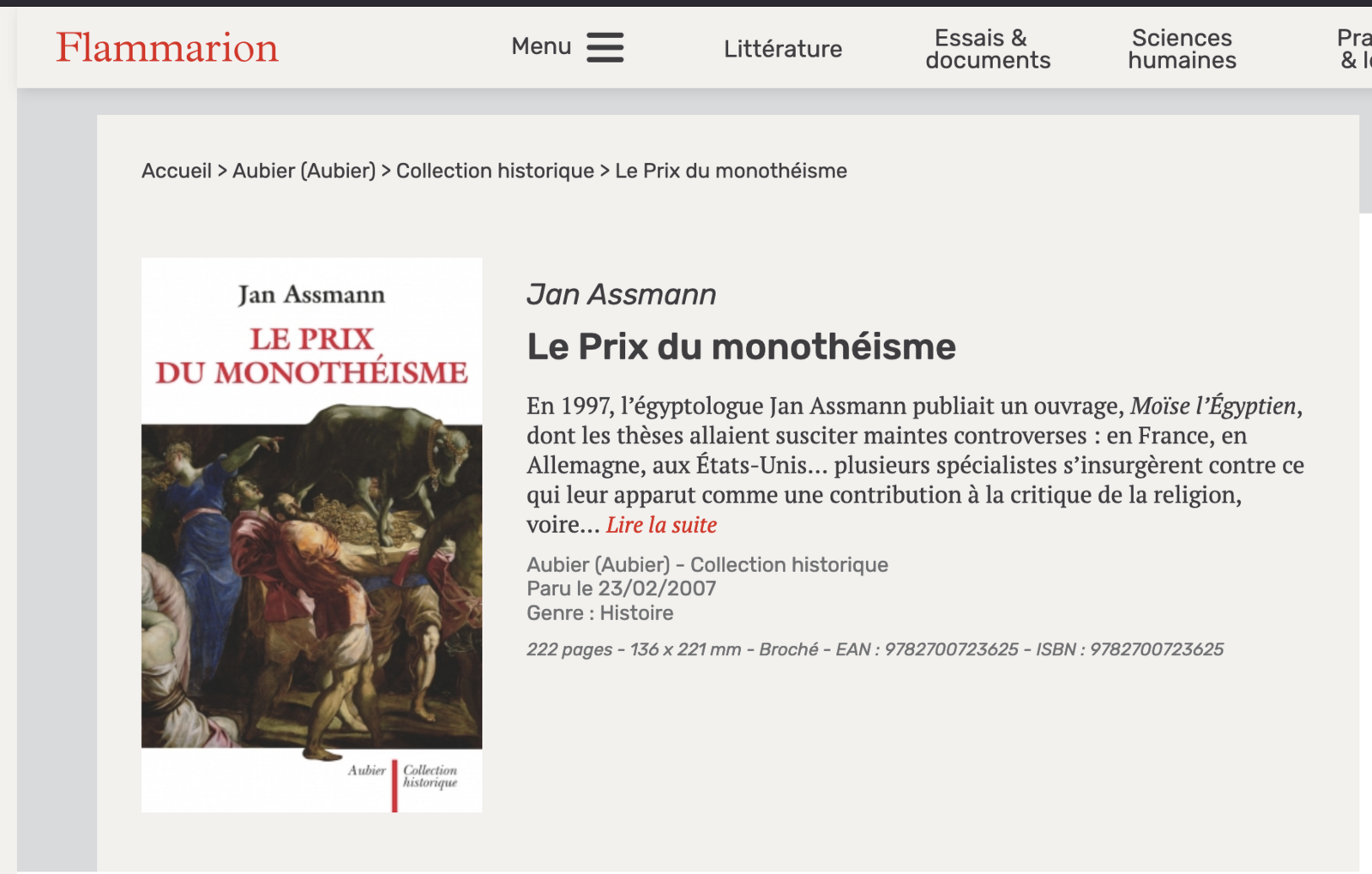1372x874 pixels.
Task: Click Genre : Histoire text
Action: (x=600, y=613)
